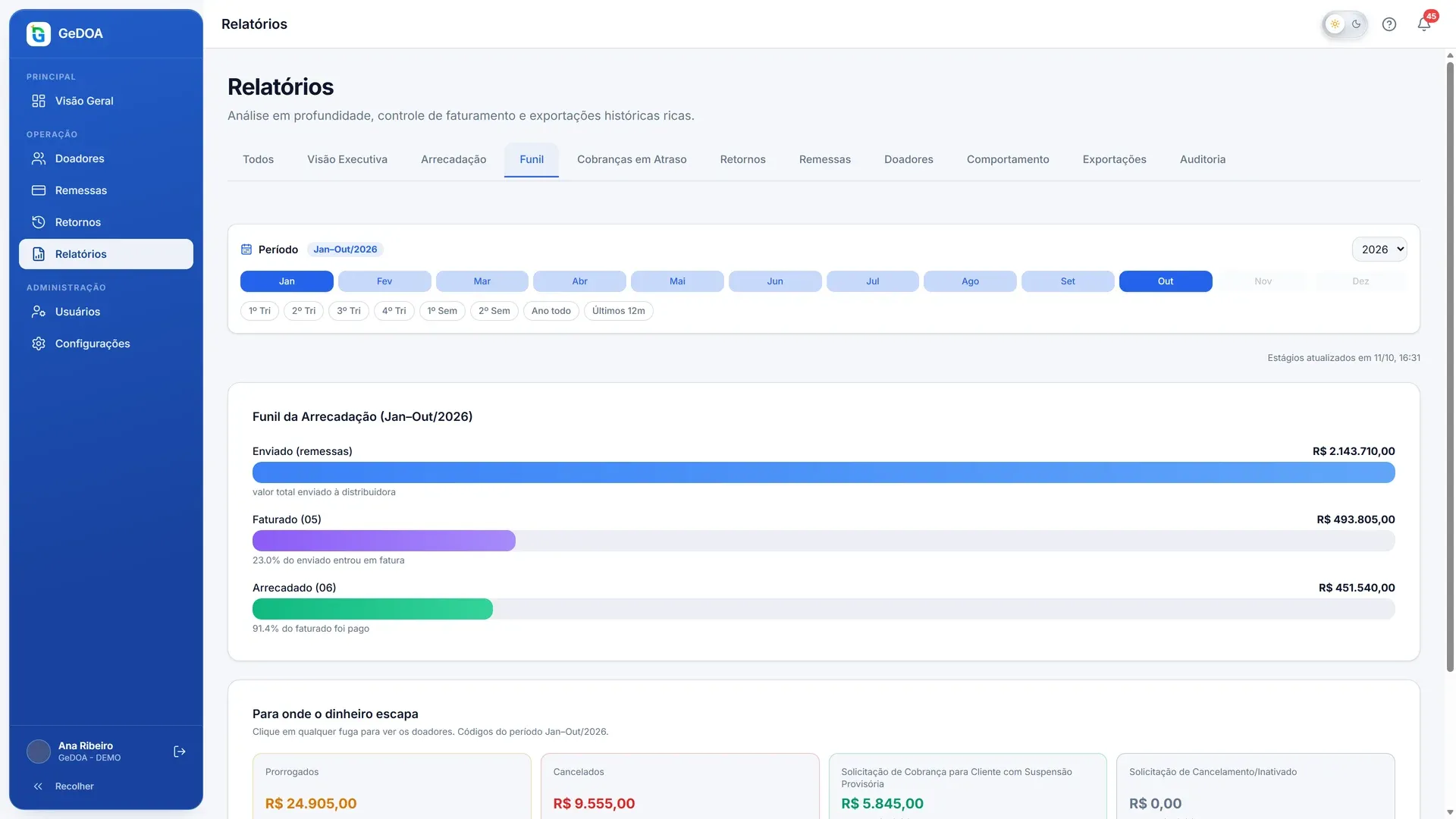Image resolution: width=1456 pixels, height=819 pixels.
Task: Click the page vertical scrollbar
Action: [1450, 367]
